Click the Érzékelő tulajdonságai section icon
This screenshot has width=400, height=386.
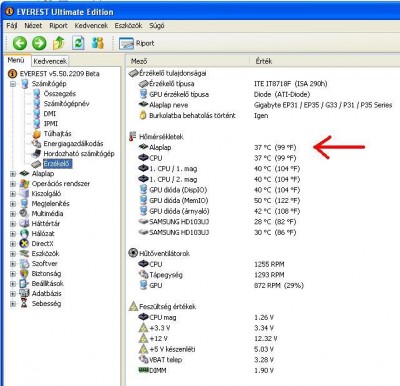133,73
